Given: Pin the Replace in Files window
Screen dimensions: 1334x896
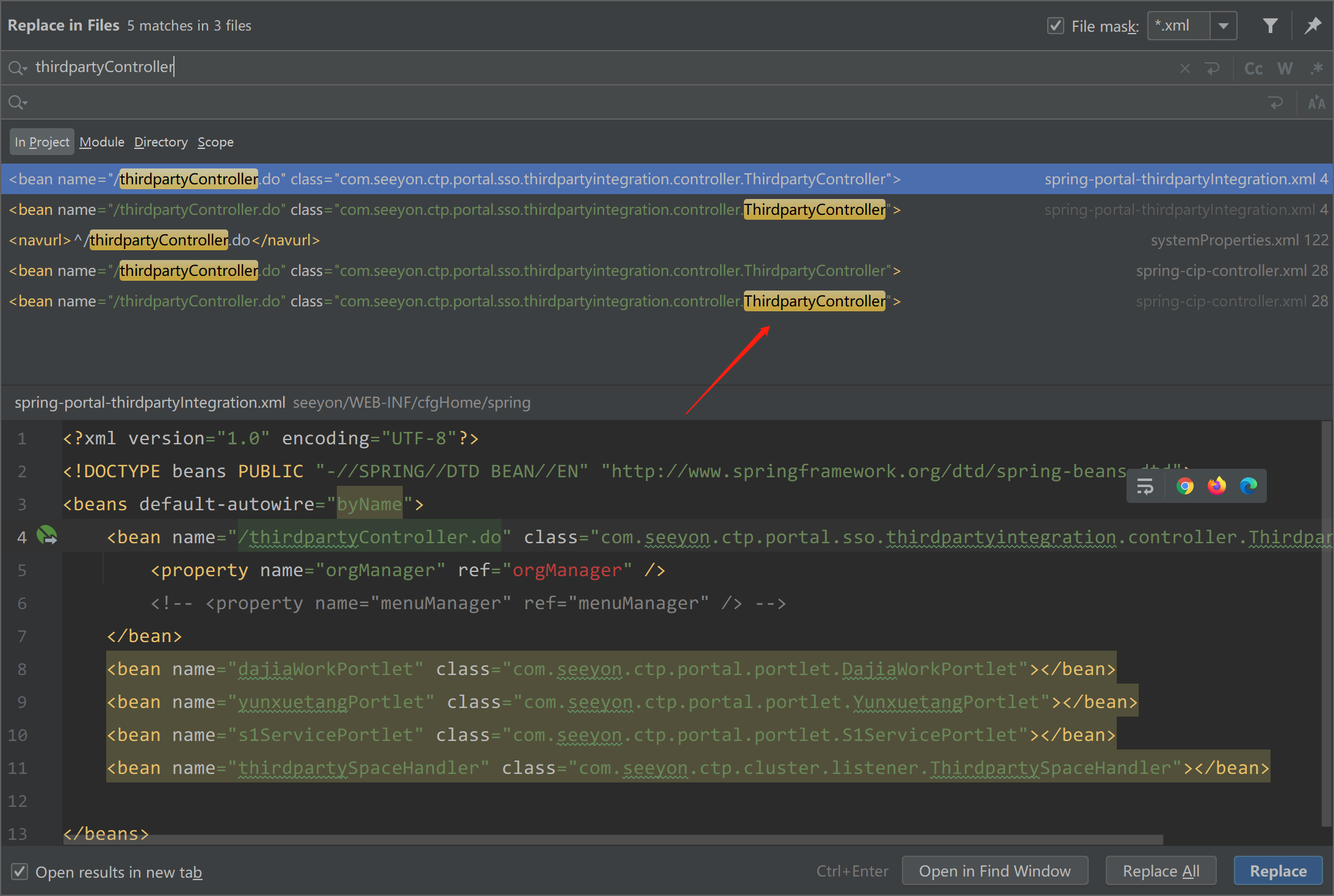Looking at the screenshot, I should click(x=1312, y=26).
